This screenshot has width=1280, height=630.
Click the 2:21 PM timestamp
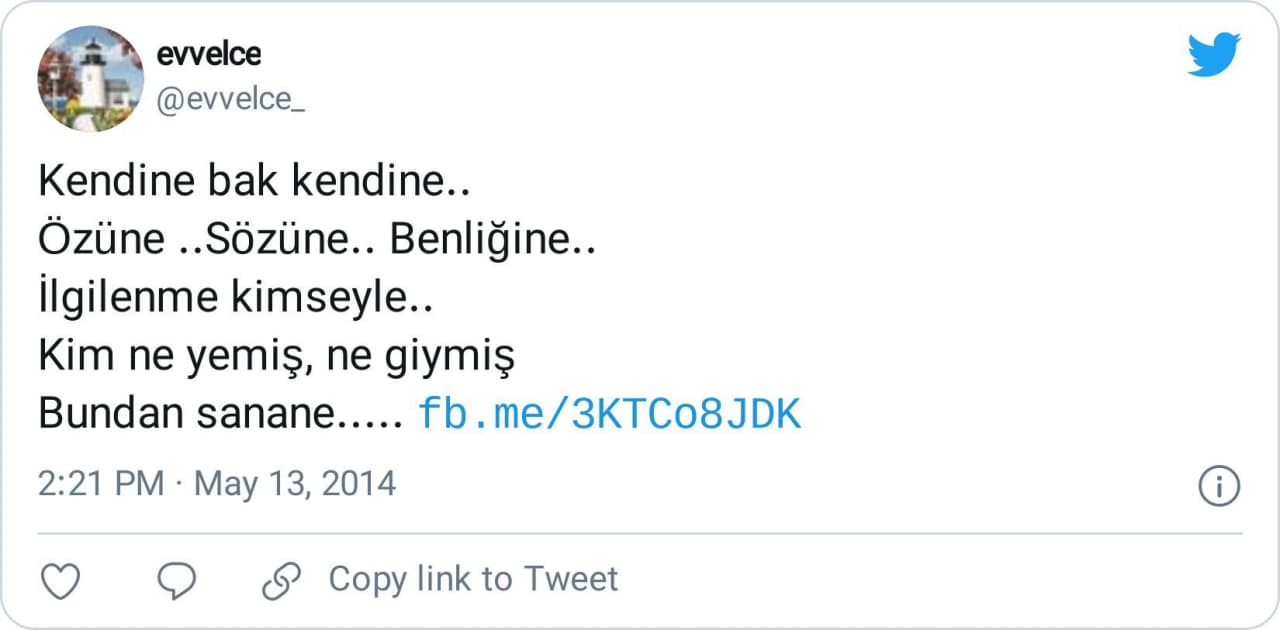point(100,484)
